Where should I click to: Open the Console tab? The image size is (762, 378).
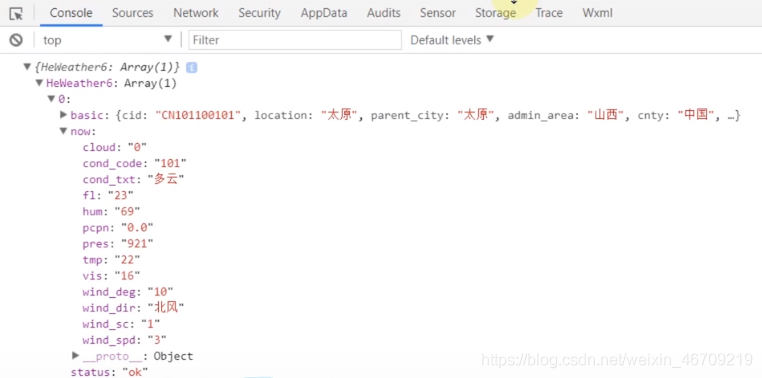[71, 13]
